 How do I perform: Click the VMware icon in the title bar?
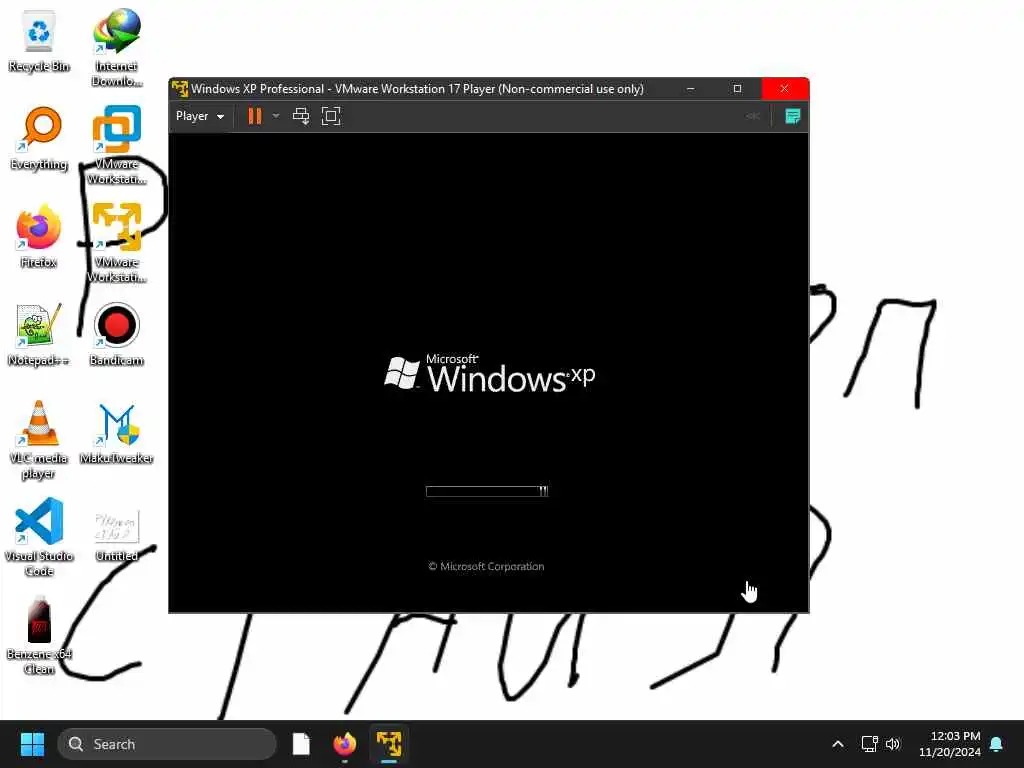coord(180,88)
